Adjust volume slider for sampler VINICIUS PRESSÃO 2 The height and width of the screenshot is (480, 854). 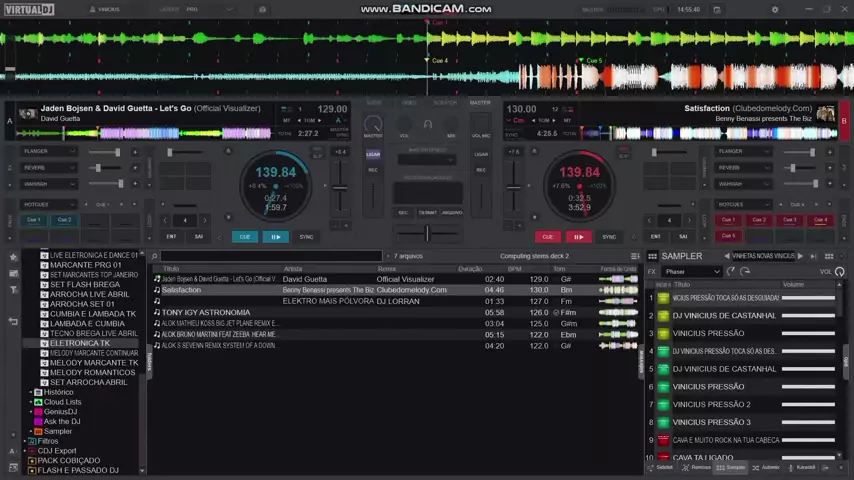[x=808, y=405]
